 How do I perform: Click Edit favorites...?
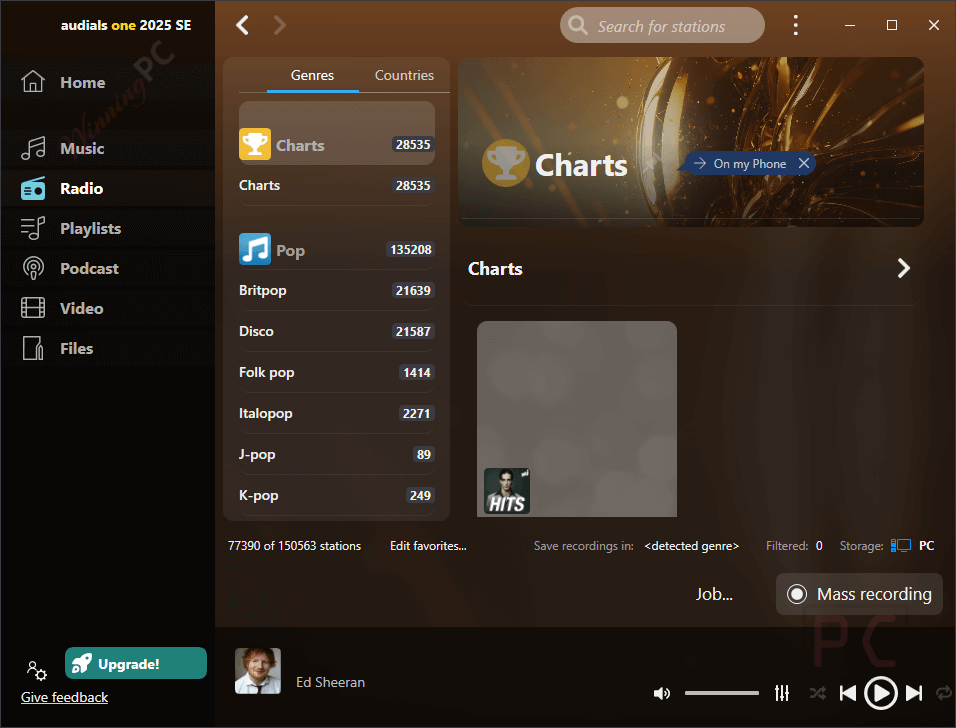(x=428, y=546)
